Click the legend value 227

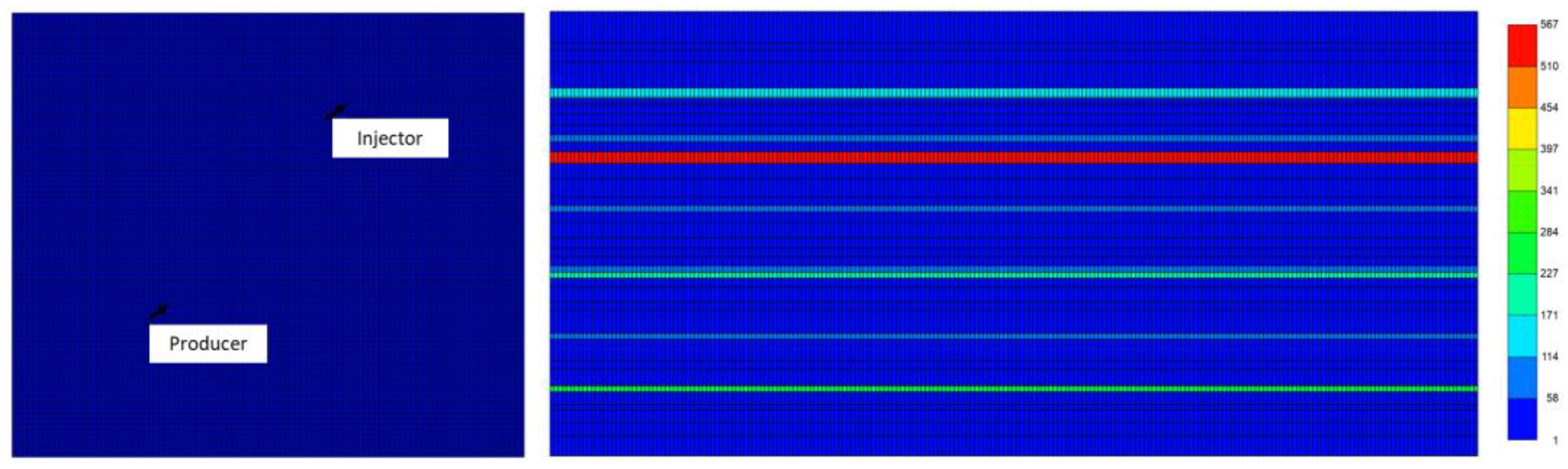1549,273
